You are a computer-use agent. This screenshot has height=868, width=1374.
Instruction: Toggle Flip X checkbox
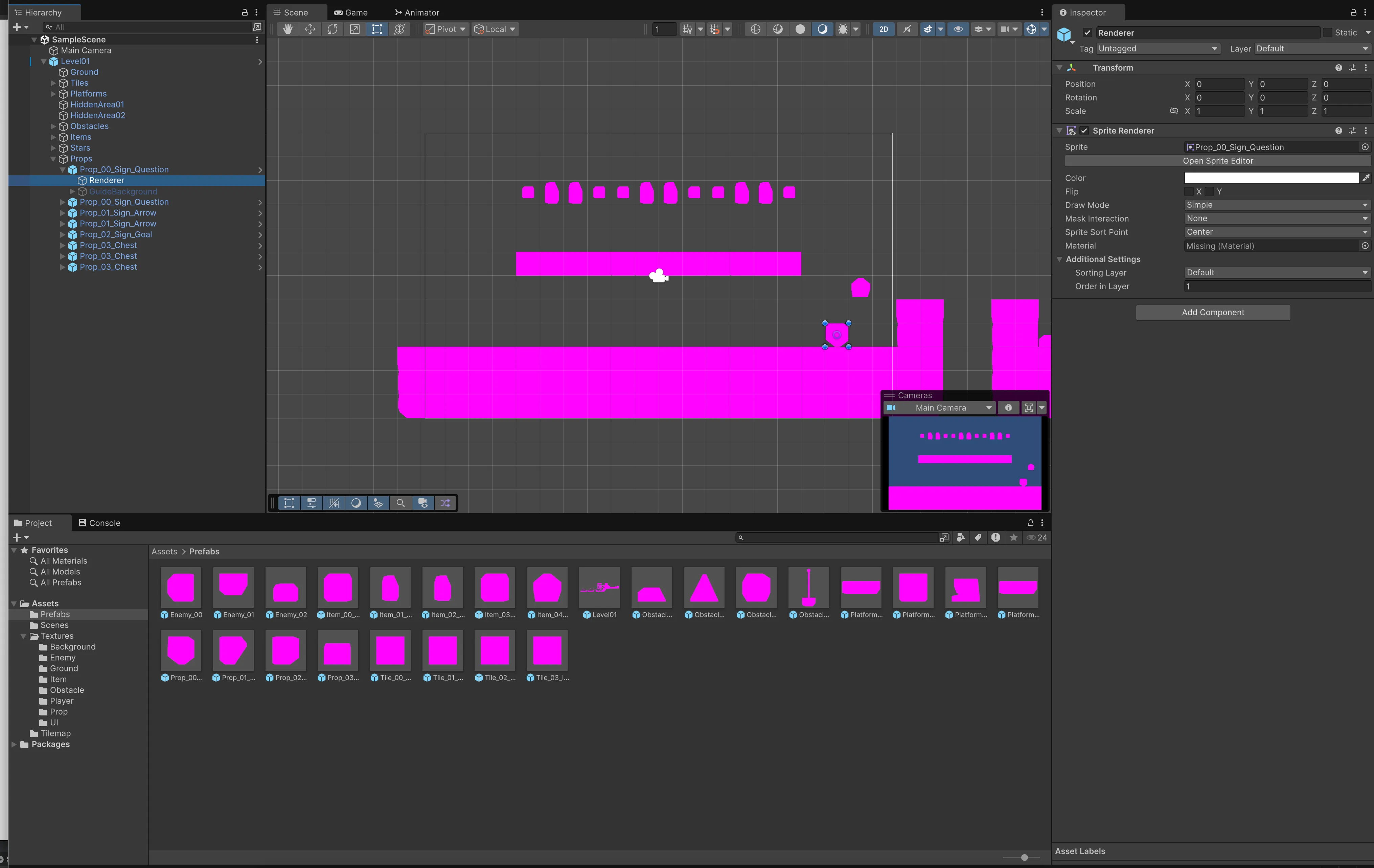tap(1189, 191)
